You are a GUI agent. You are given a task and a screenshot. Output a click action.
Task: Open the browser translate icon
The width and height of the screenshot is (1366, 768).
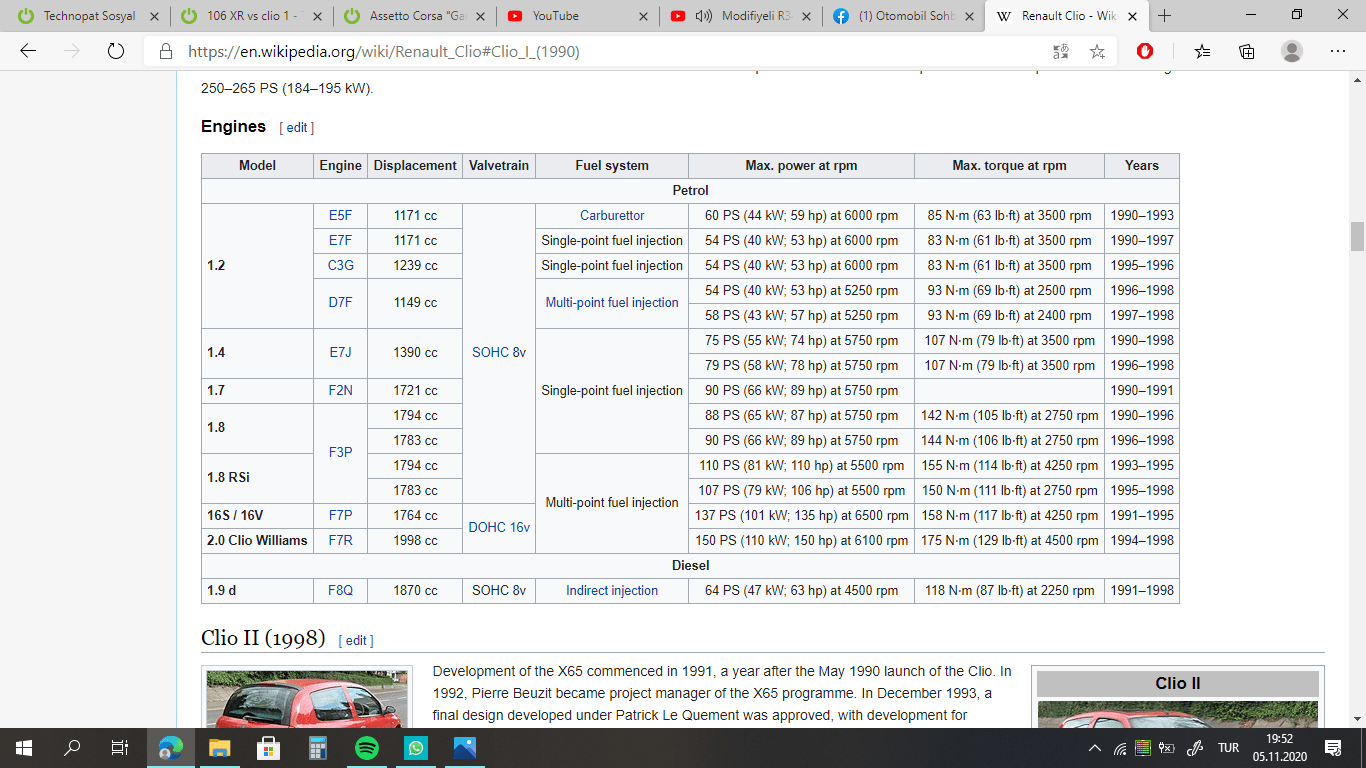tap(1061, 52)
